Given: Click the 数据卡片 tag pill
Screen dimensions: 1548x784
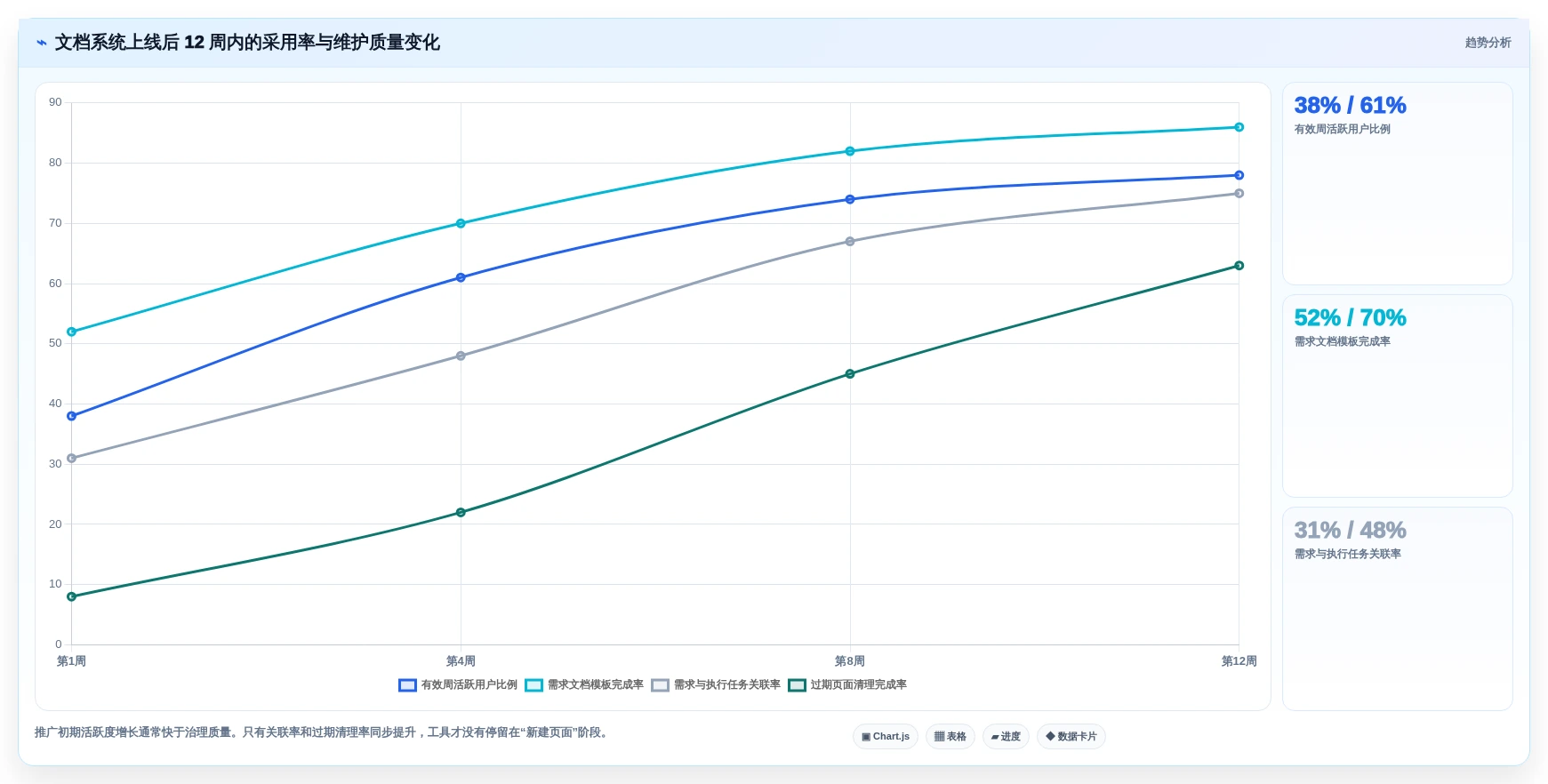Looking at the screenshot, I should [1071, 736].
